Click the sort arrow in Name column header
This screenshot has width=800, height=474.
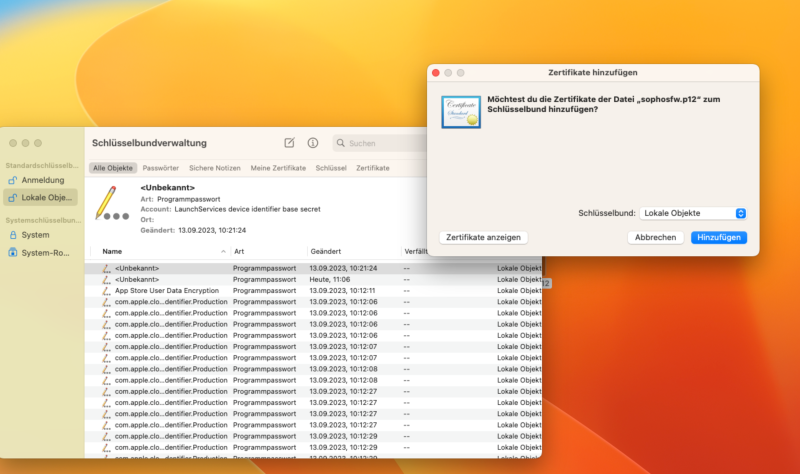(x=223, y=252)
